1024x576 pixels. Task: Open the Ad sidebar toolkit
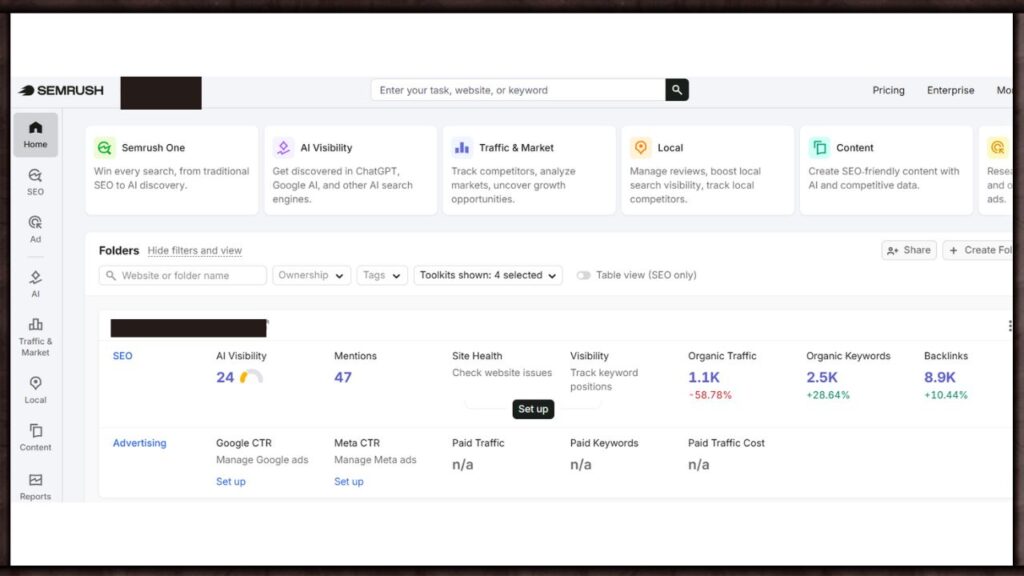pos(35,229)
